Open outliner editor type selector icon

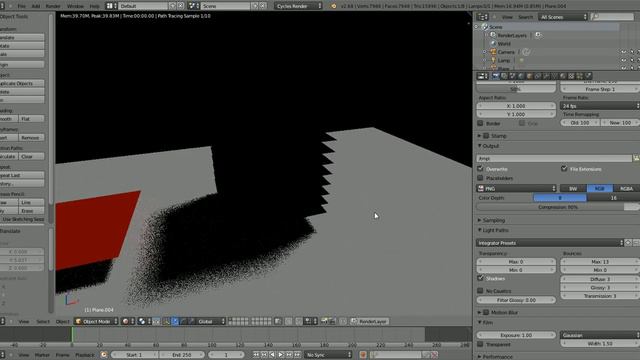482,17
